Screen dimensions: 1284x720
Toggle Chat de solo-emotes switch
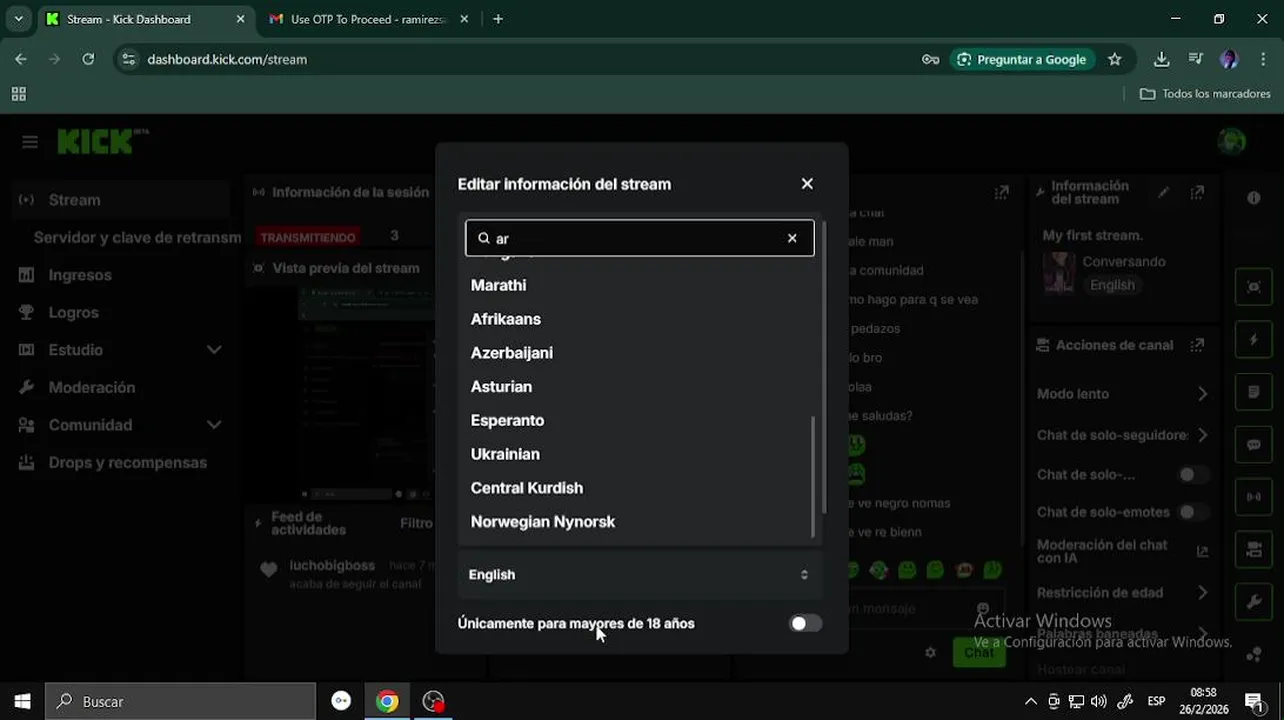tap(1192, 512)
